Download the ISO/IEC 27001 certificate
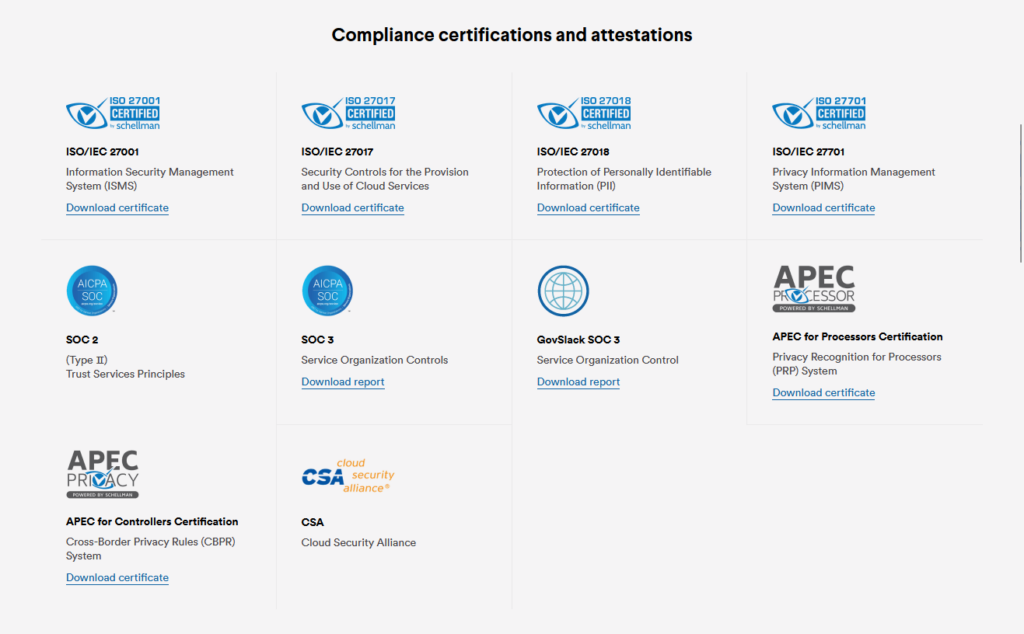1024x634 pixels. 117,208
